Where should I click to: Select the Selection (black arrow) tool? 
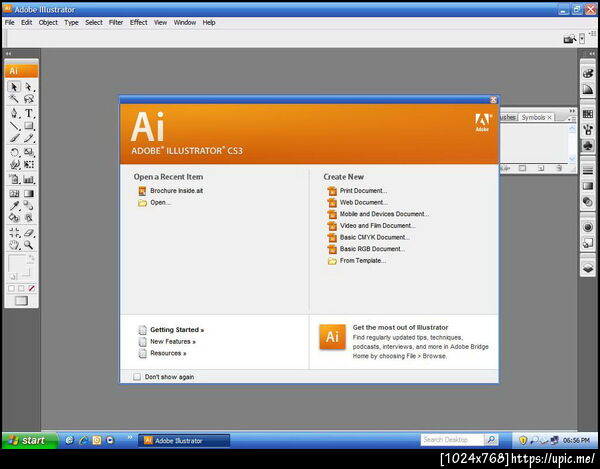pyautogui.click(x=14, y=87)
